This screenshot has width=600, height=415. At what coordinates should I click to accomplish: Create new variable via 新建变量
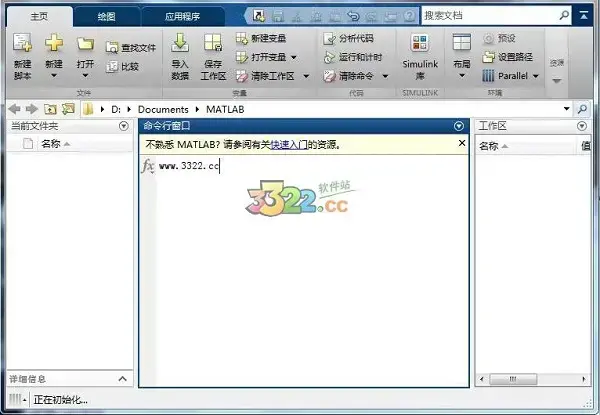pos(261,38)
